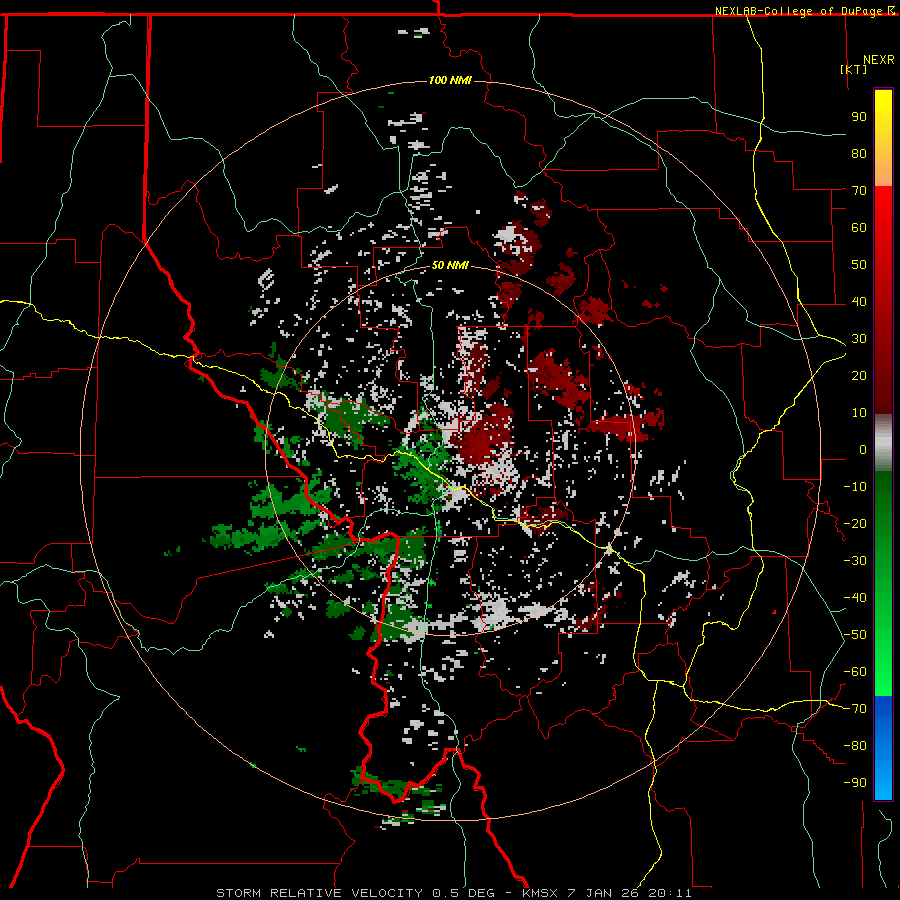900x900 pixels.
Task: Click the -20 value on the velocity scale
Action: coord(855,524)
